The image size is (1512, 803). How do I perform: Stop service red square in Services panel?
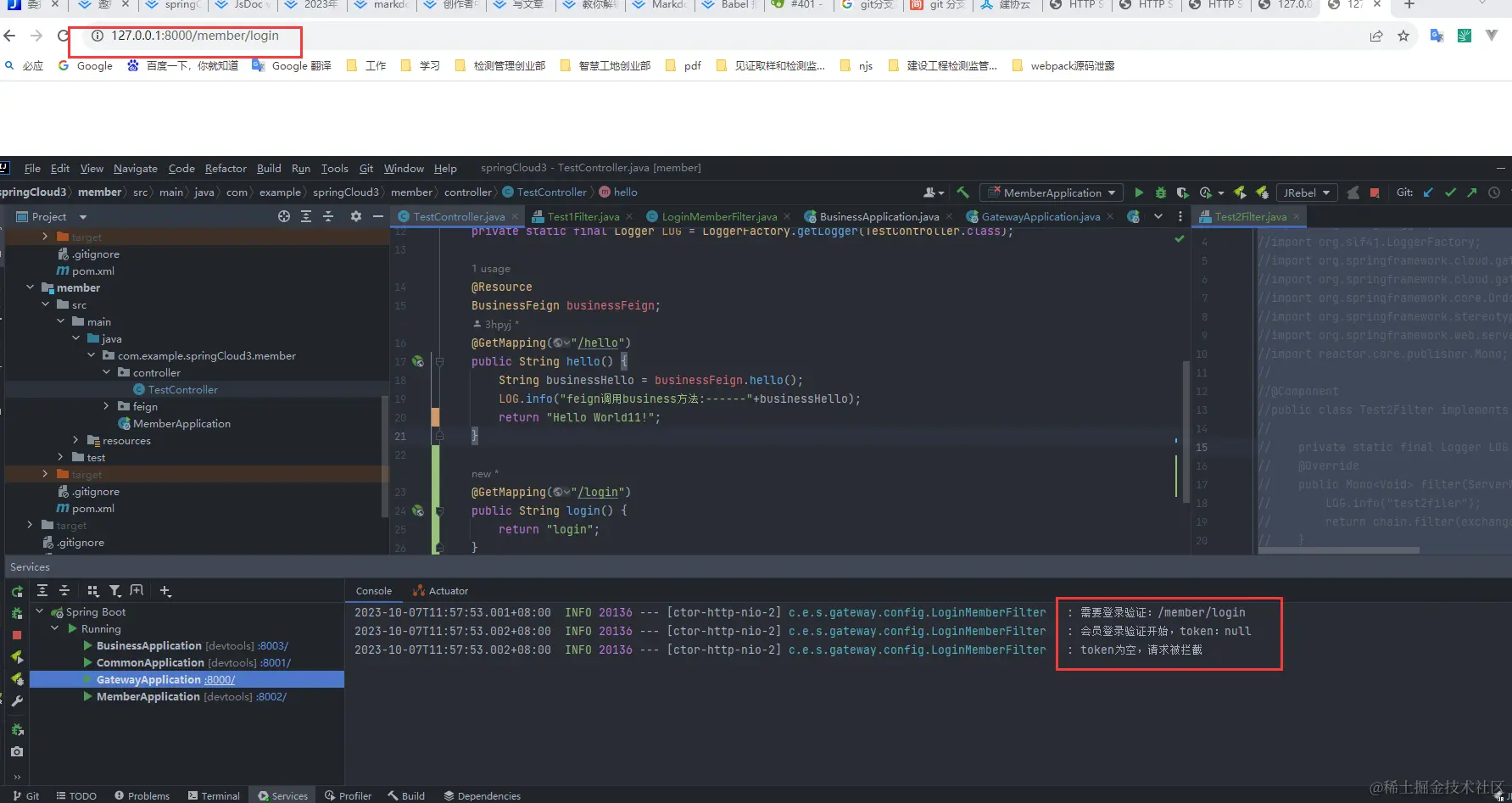17,634
